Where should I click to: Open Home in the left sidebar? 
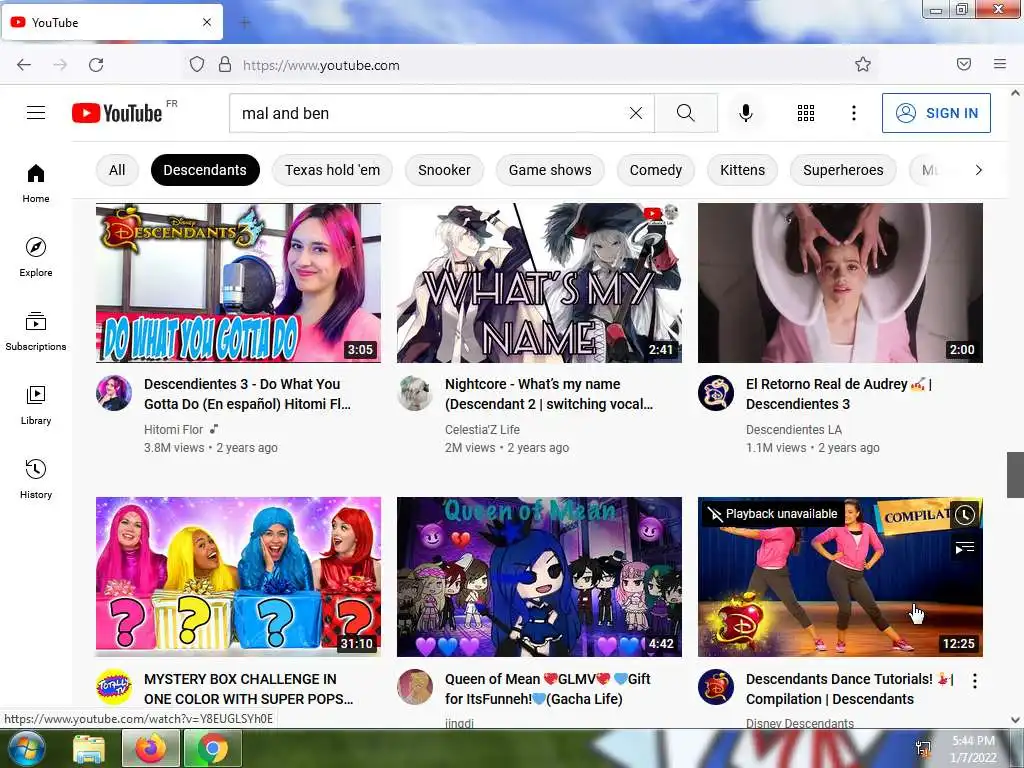coord(36,184)
